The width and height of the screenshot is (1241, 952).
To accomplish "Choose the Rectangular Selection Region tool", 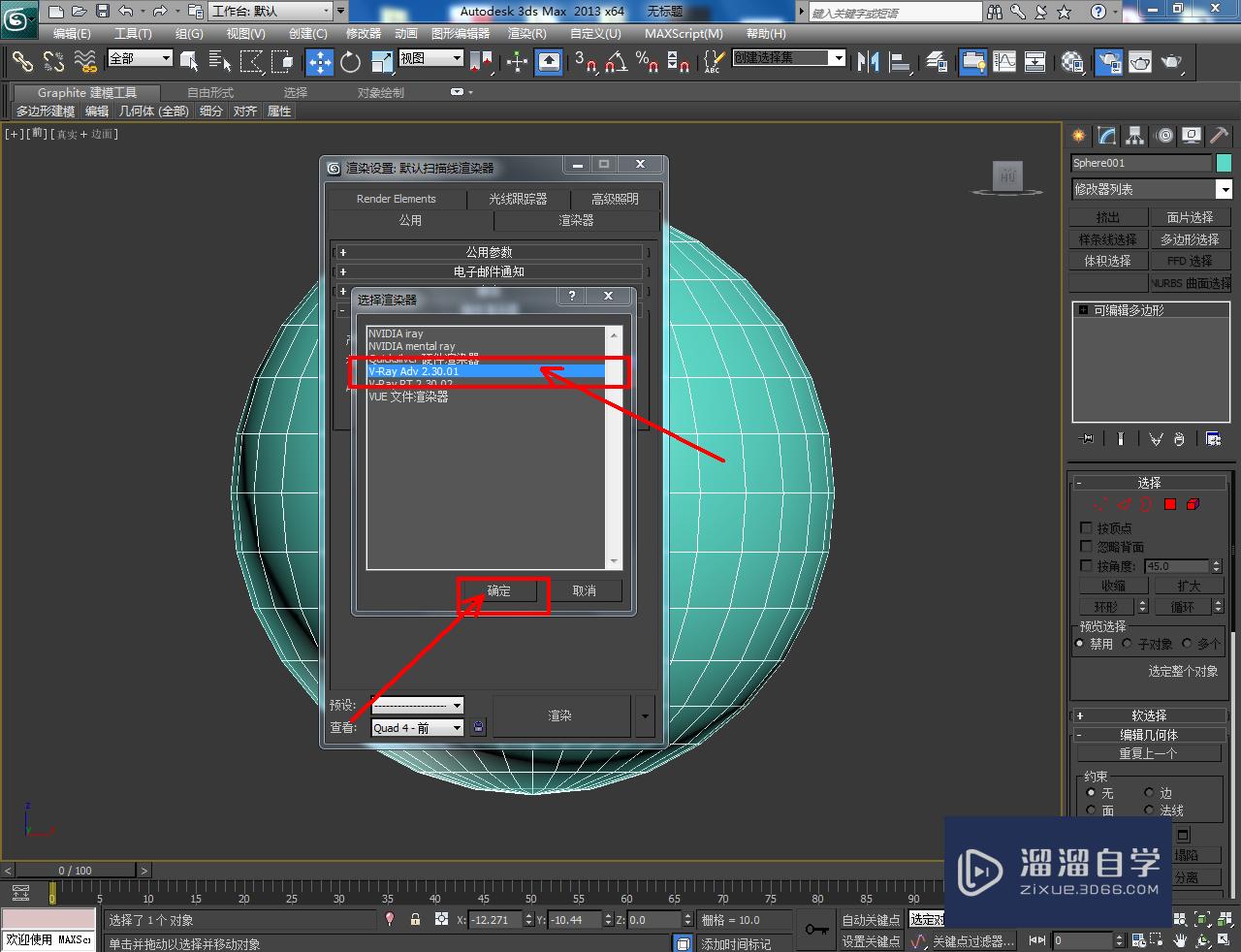I will pos(251,62).
